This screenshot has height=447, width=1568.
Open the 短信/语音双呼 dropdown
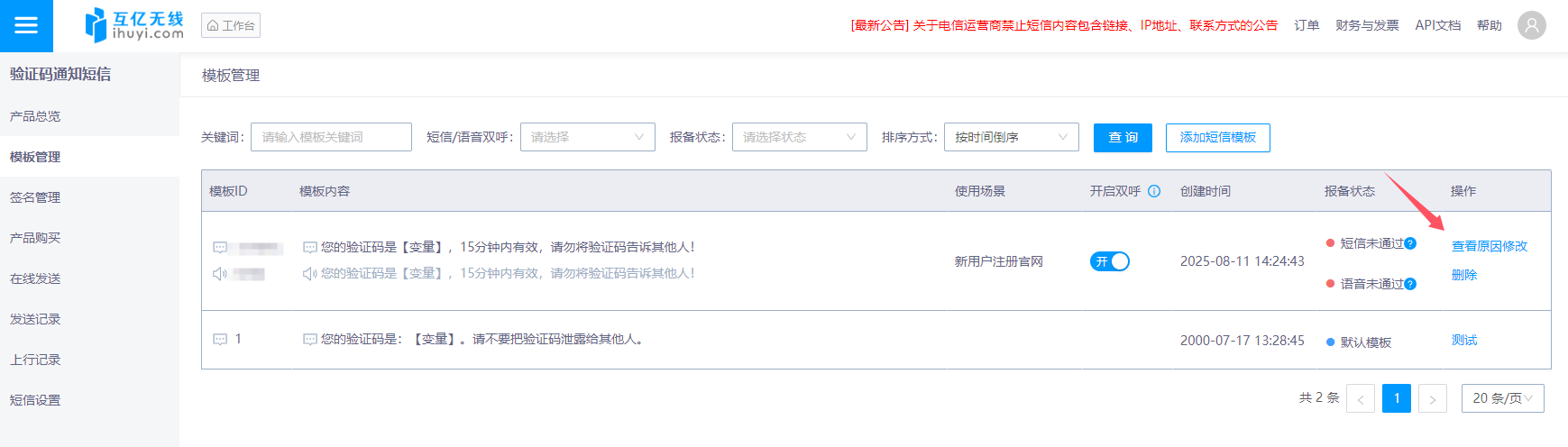[x=587, y=137]
